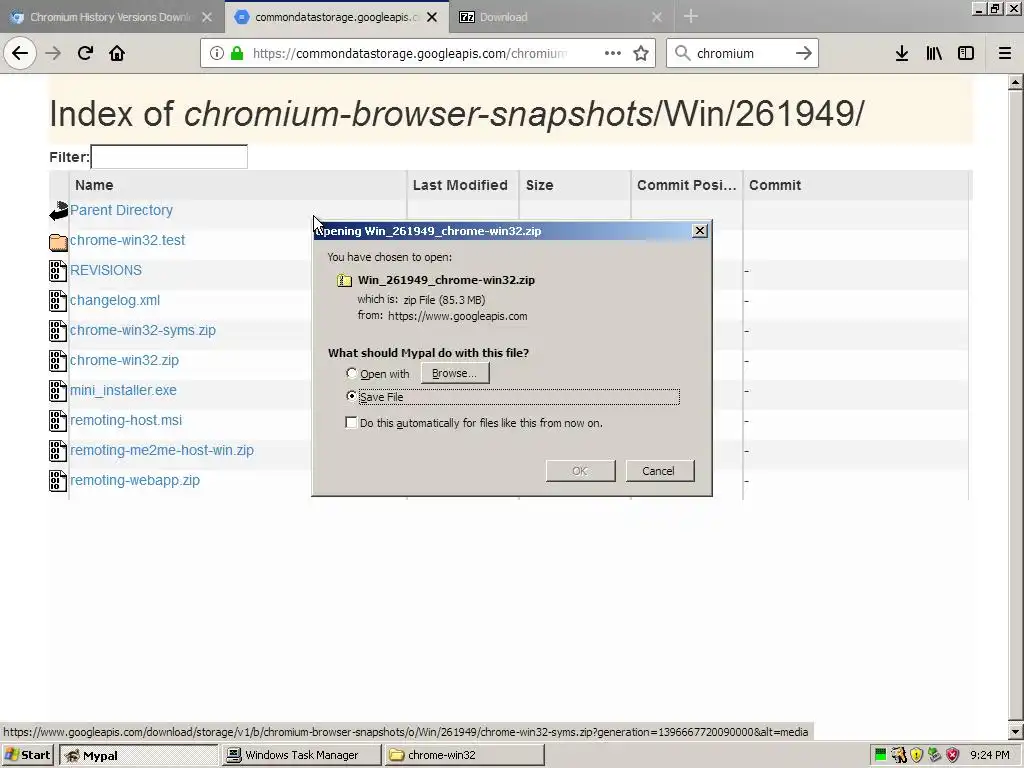This screenshot has height=768, width=1024.
Task: Click the yellow shield tray icon
Action: (x=917, y=755)
